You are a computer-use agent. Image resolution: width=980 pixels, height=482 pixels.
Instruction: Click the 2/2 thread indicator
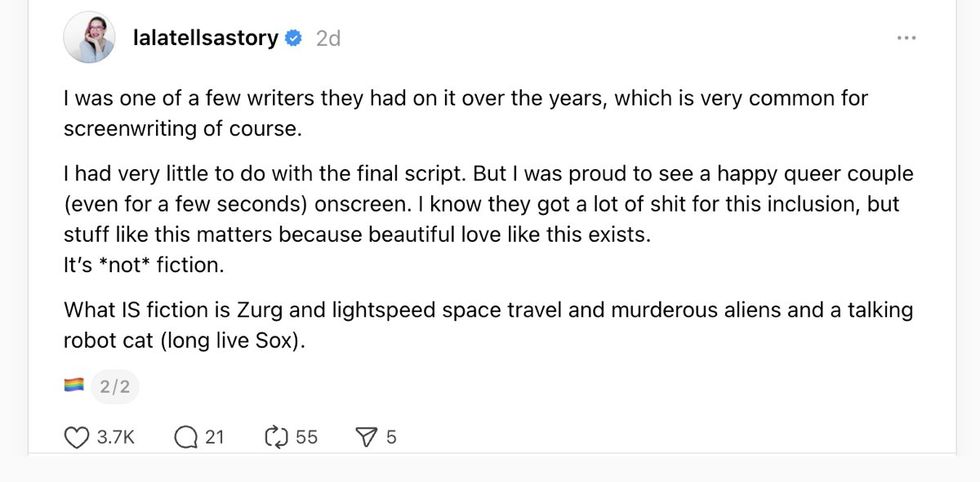tap(115, 385)
